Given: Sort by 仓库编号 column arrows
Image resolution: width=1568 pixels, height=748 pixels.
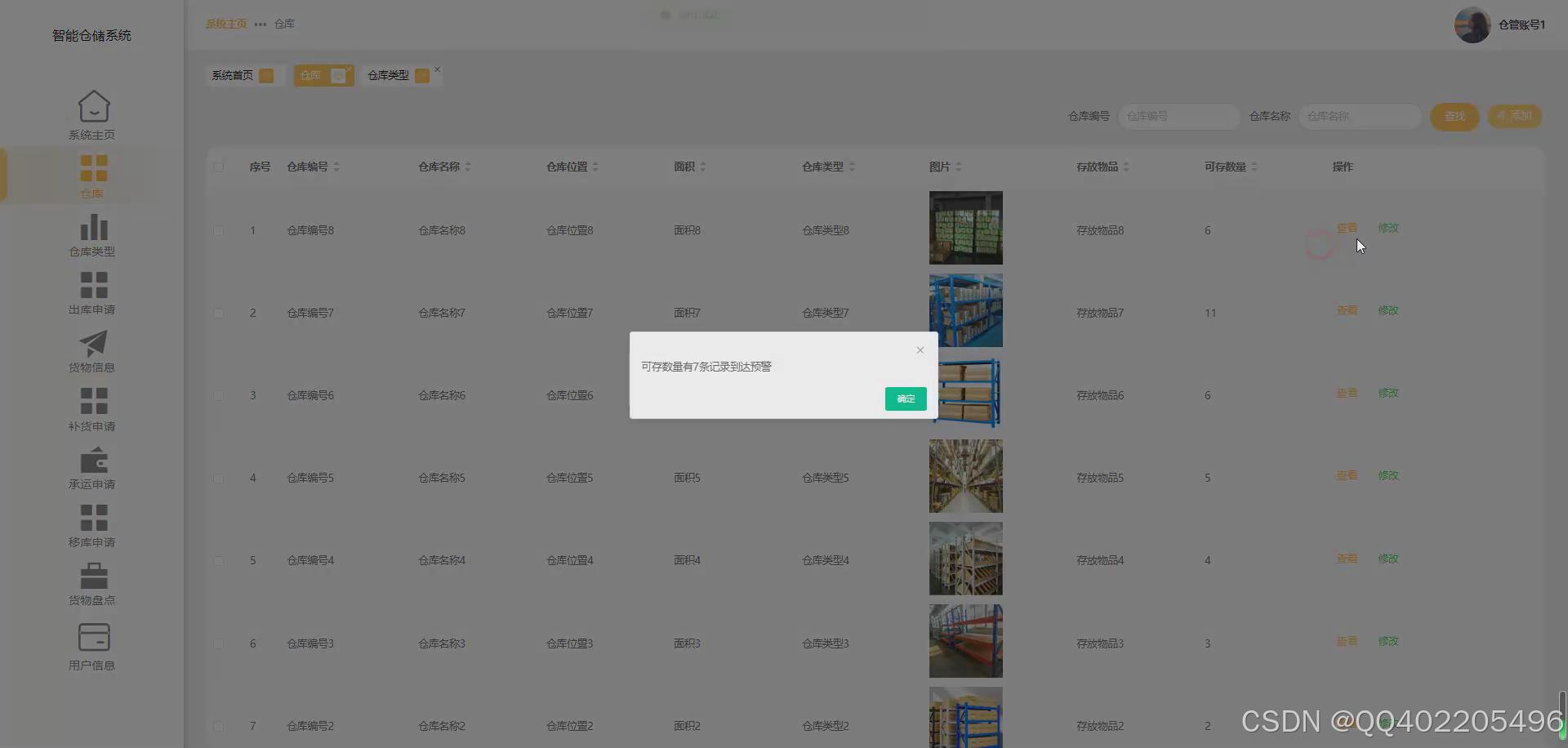Looking at the screenshot, I should [x=336, y=167].
